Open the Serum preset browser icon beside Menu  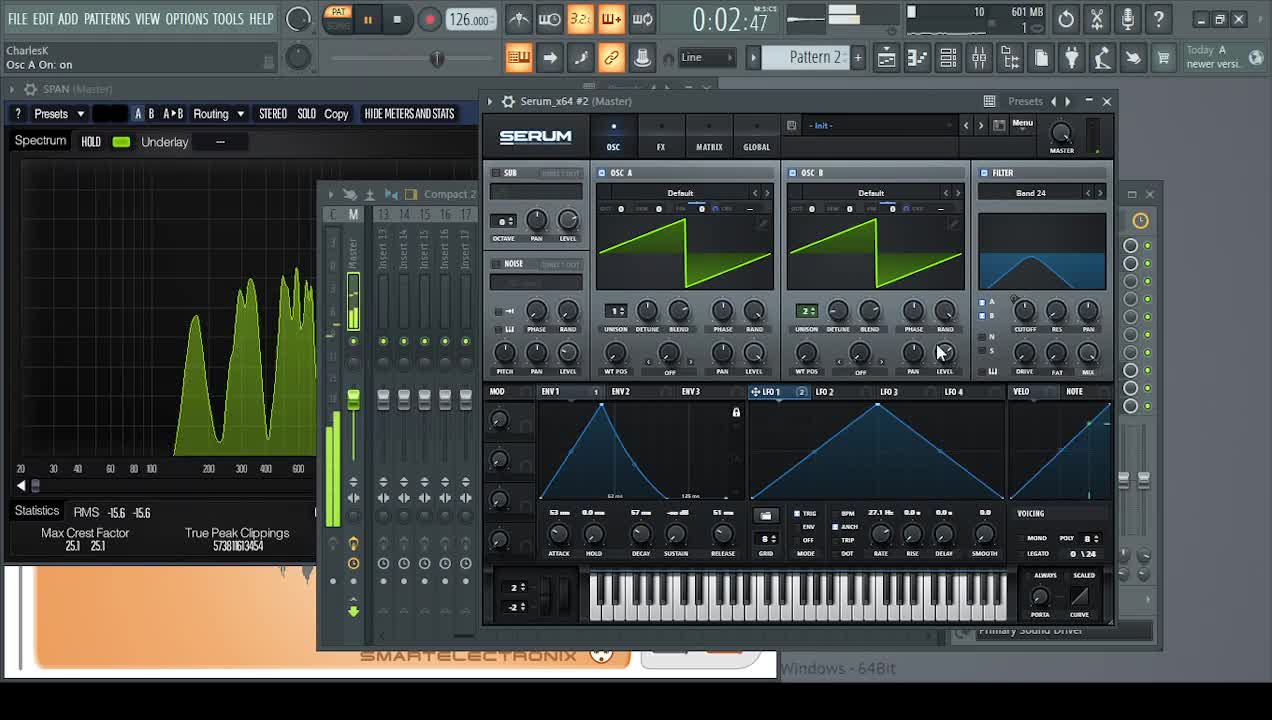999,125
